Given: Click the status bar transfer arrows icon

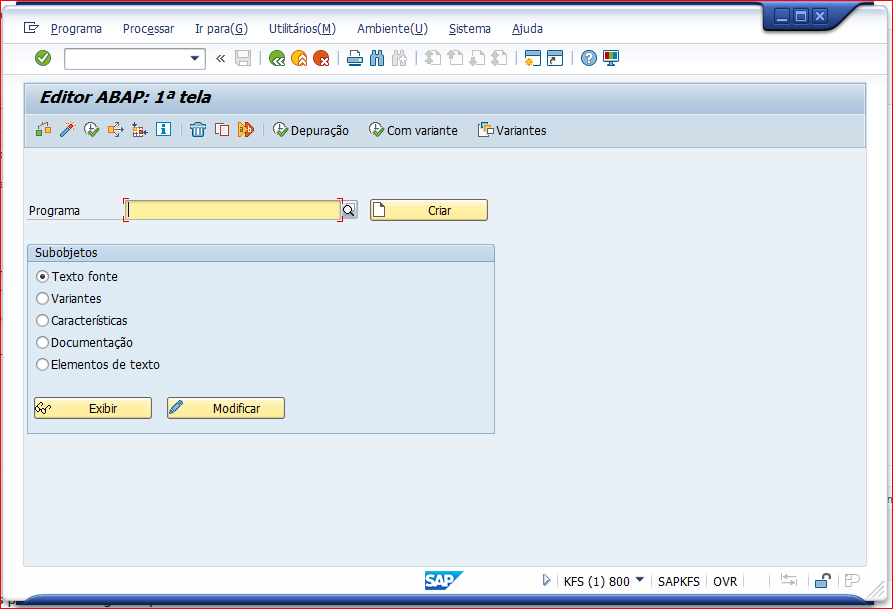Looking at the screenshot, I should click(789, 580).
